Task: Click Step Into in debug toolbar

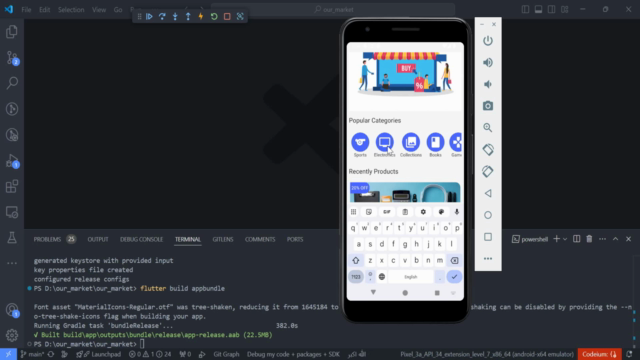Action: point(175,16)
